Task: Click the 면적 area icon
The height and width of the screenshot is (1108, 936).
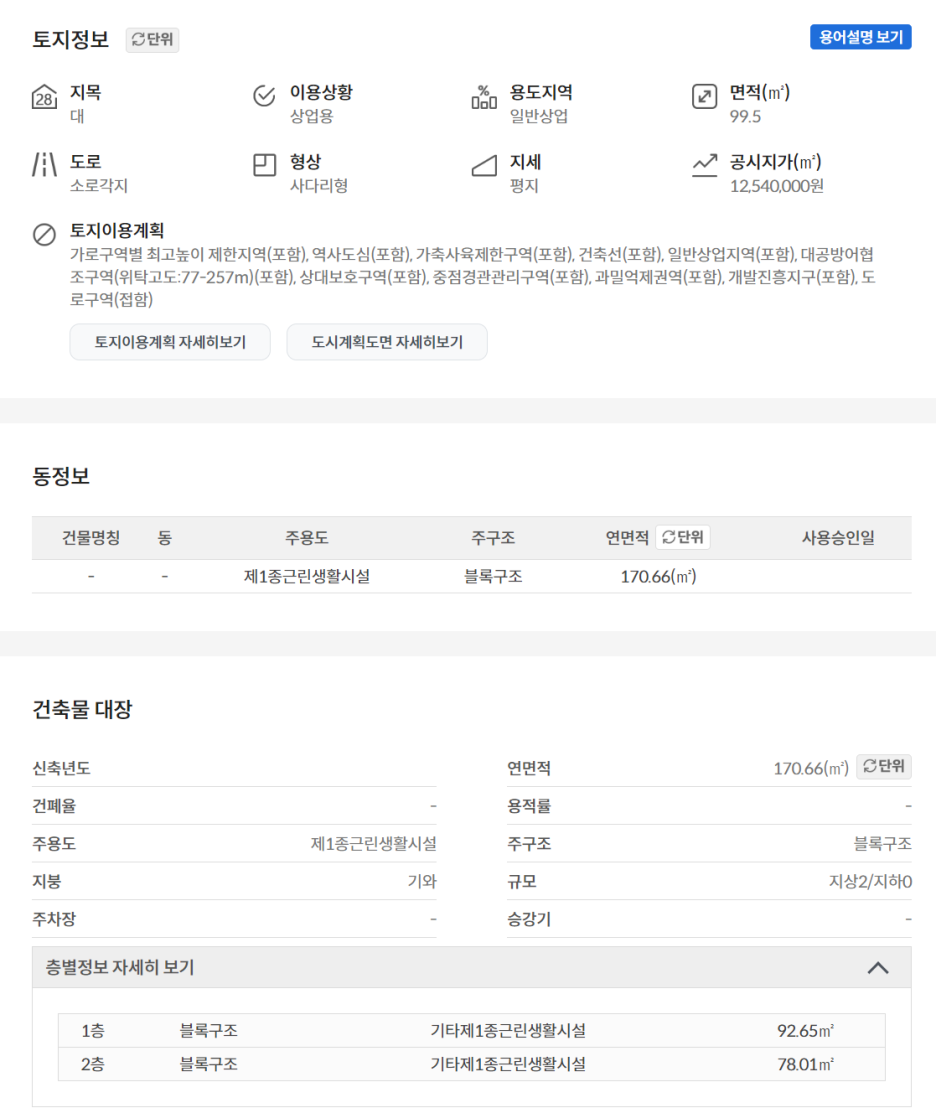Action: click(x=704, y=96)
